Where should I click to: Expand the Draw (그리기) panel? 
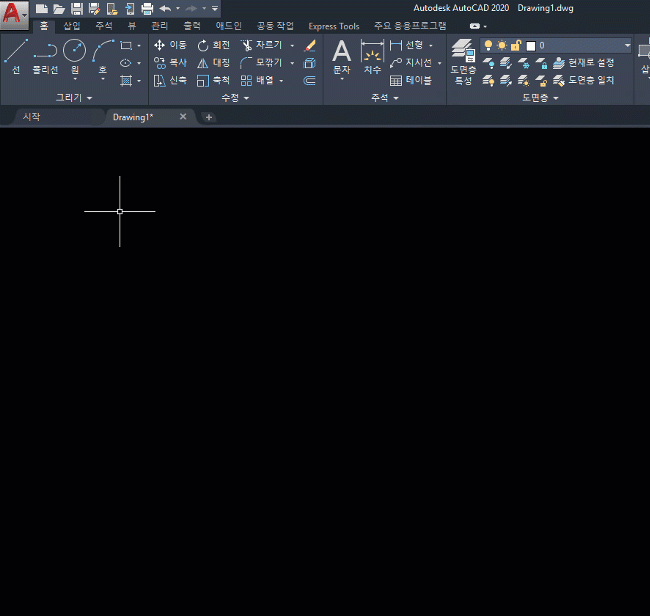74,98
